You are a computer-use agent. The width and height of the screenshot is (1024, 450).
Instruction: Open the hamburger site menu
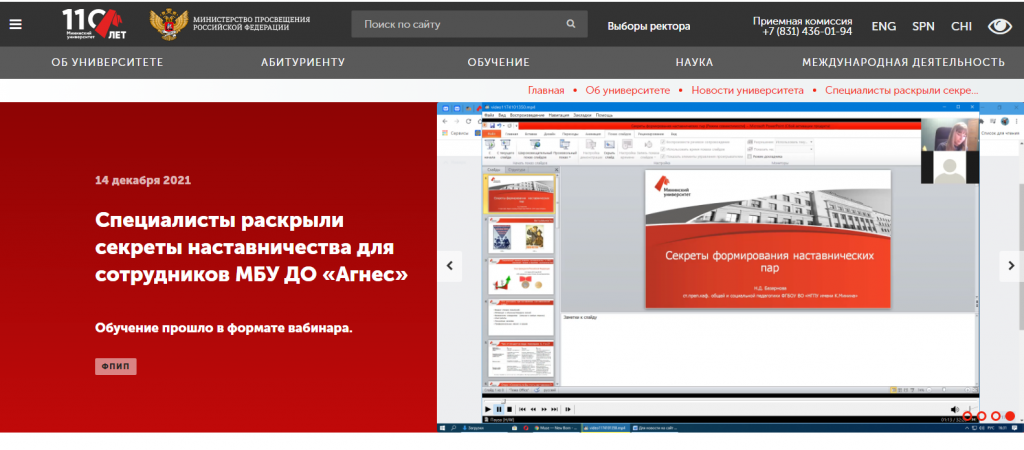click(x=15, y=24)
